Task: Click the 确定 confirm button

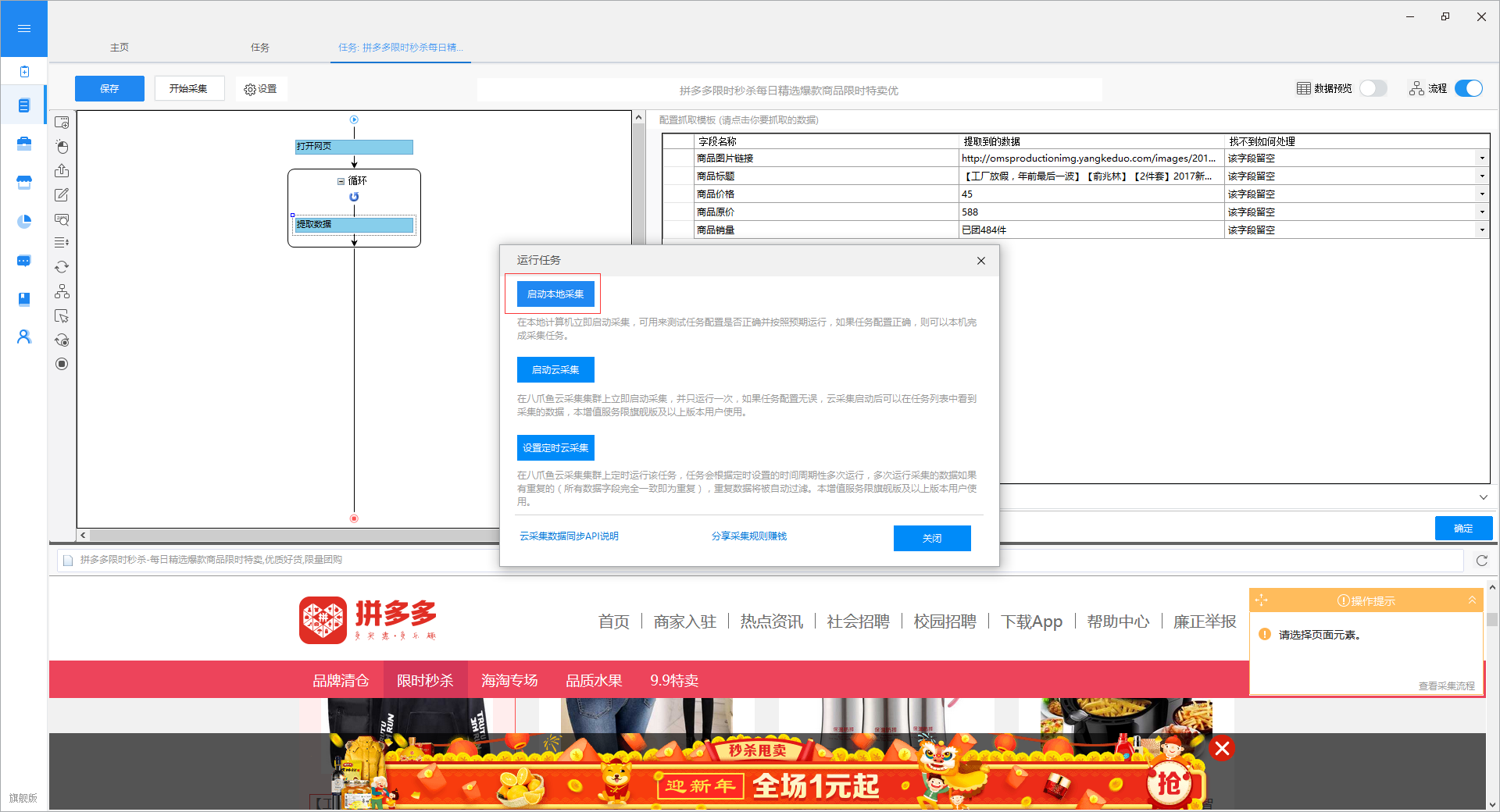Action: (x=1463, y=529)
